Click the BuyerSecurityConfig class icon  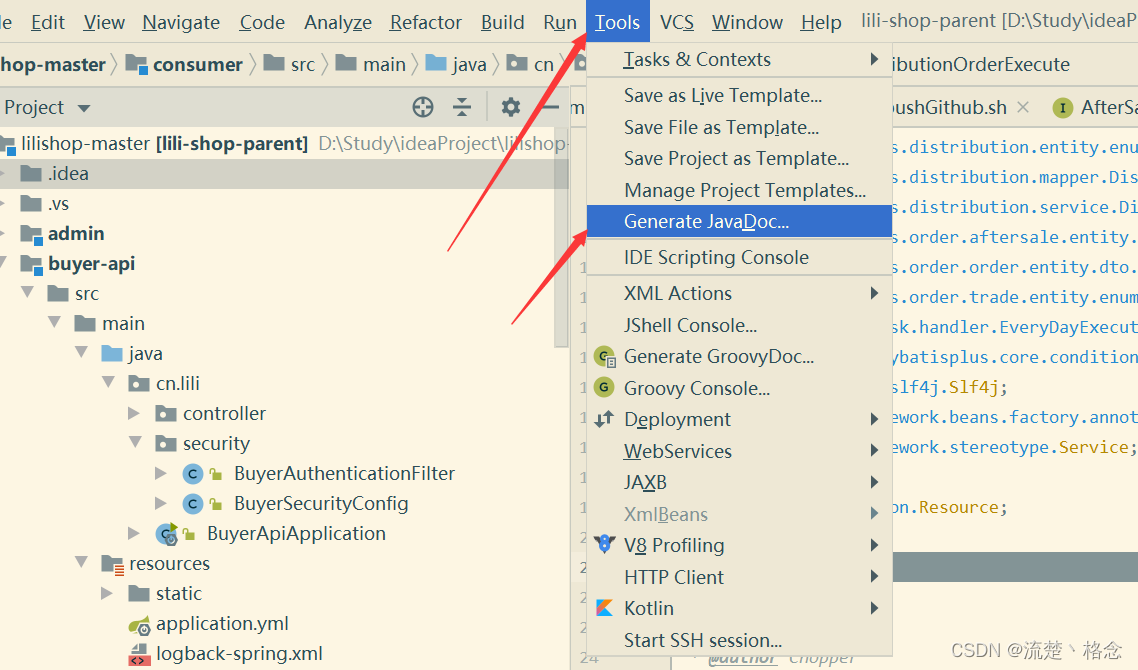pos(193,503)
